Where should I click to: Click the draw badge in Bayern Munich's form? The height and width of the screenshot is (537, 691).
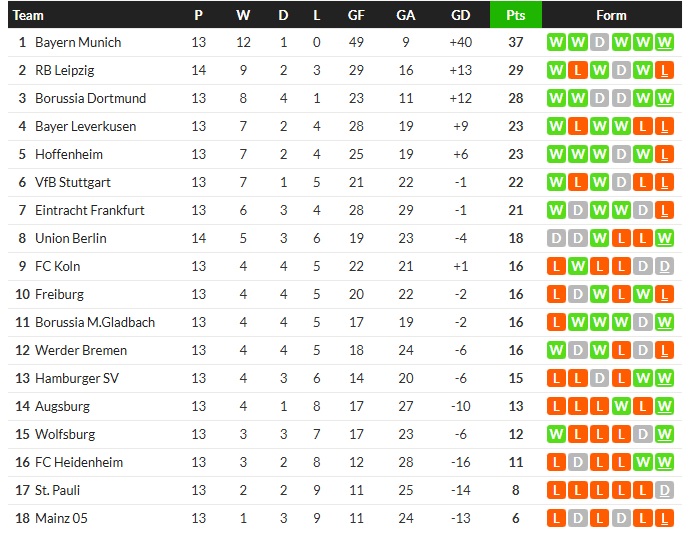tap(599, 42)
